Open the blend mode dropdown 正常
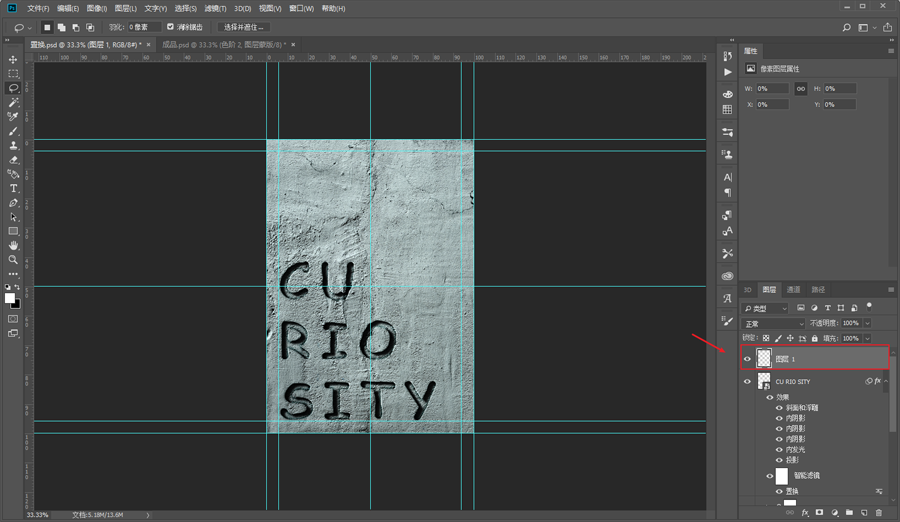Image resolution: width=900 pixels, height=522 pixels. 773,324
